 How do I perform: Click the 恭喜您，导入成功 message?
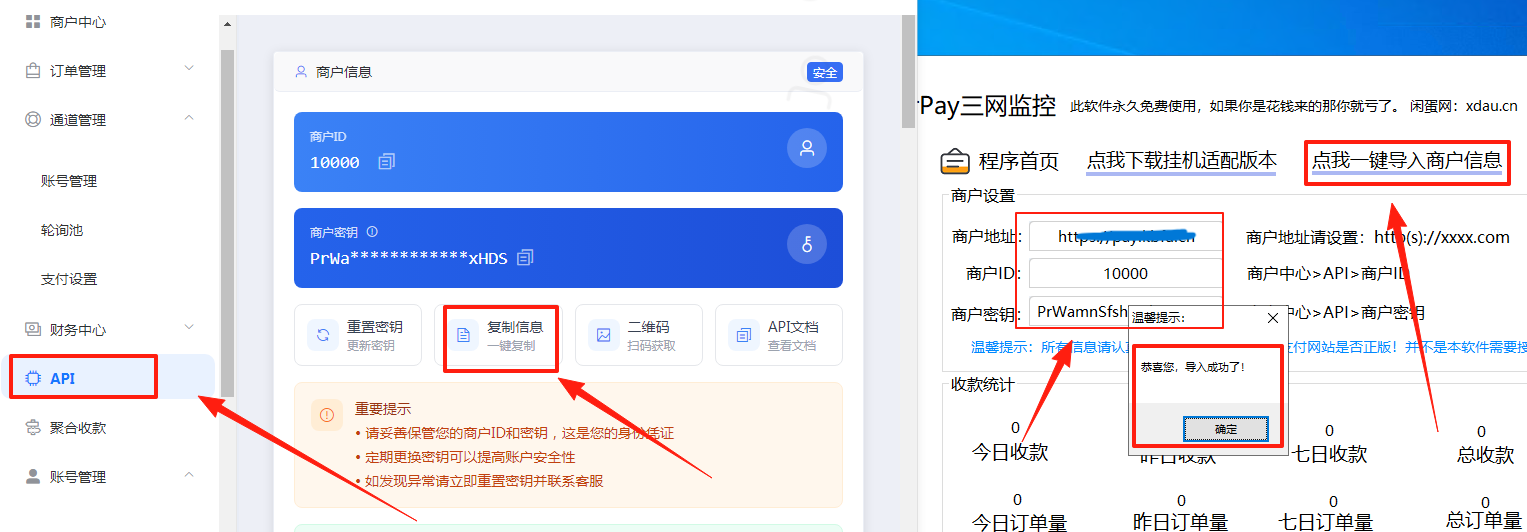tap(1193, 368)
